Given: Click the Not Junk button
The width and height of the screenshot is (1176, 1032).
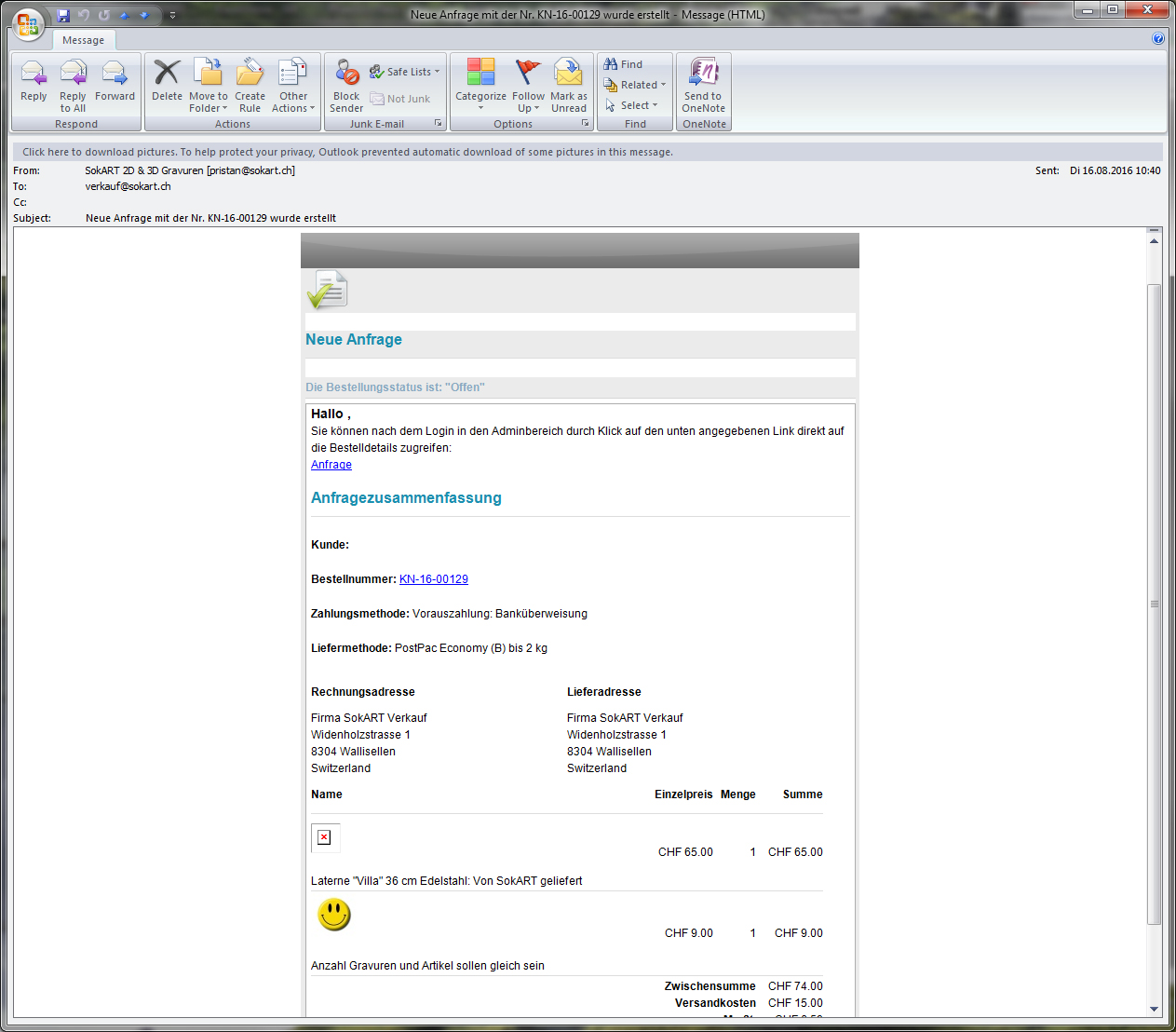Looking at the screenshot, I should coord(400,99).
